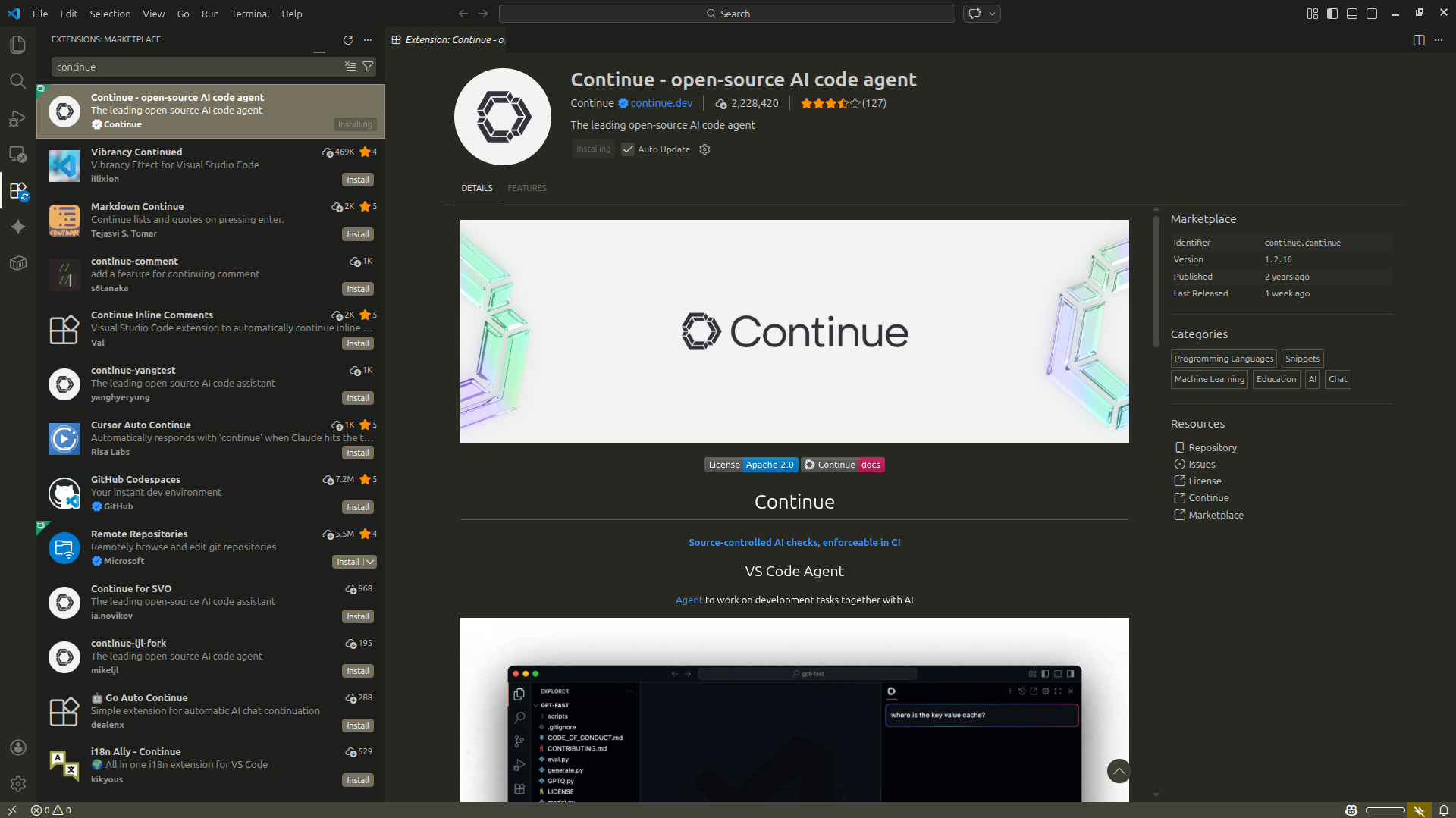Screen dimensions: 1456x818
Task: Select Continue for SVO extension in list
Action: tap(211, 602)
